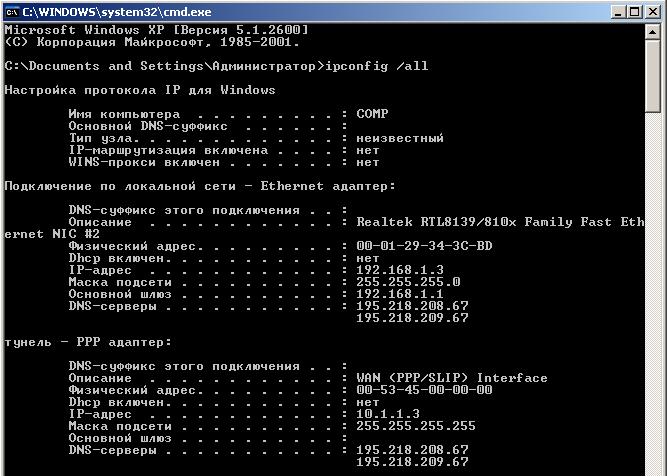Click the "Маска подсети" label in Ethernet section
This screenshot has width=667, height=476.
pyautogui.click(x=120, y=282)
